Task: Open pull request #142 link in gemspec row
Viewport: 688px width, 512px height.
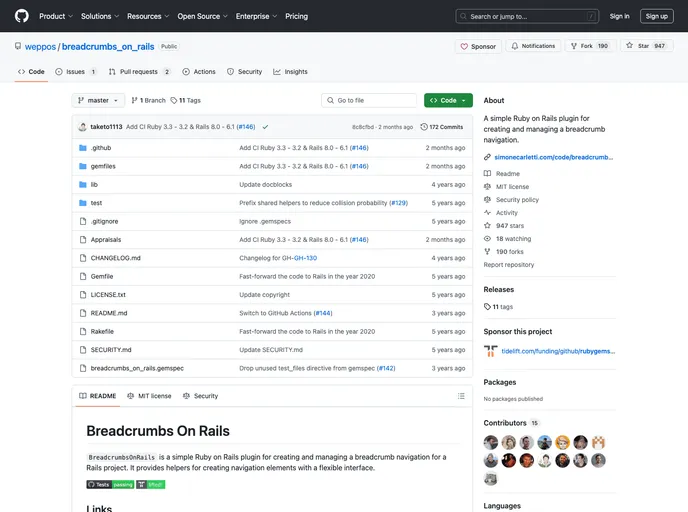Action: coord(386,369)
